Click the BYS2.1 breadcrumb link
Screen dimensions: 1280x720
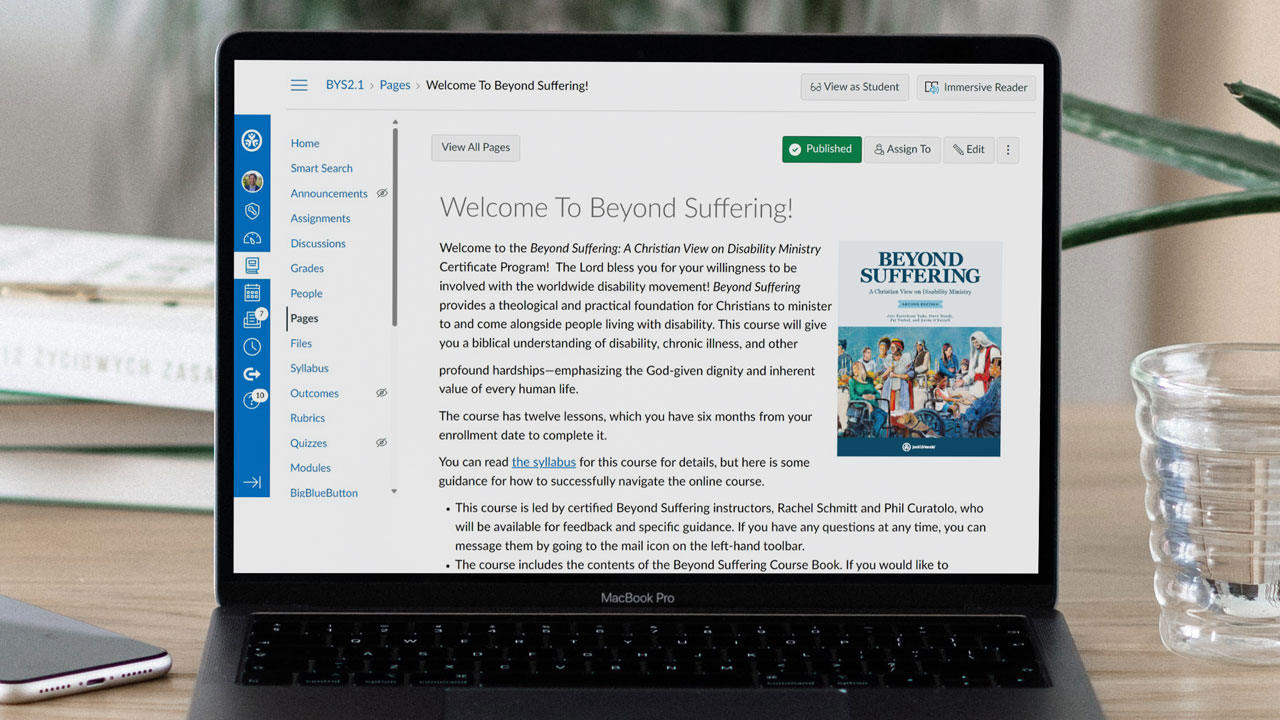345,85
